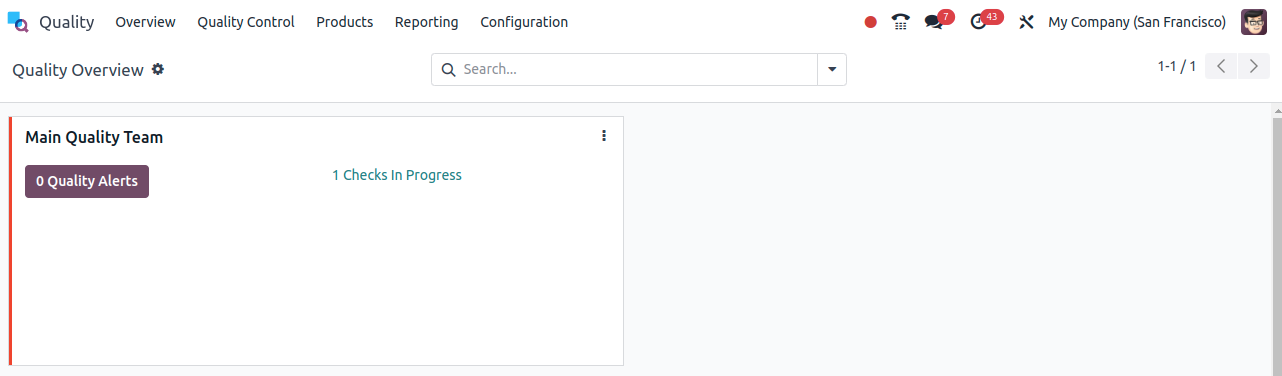
Task: Open the user avatar menu
Action: [x=1254, y=22]
